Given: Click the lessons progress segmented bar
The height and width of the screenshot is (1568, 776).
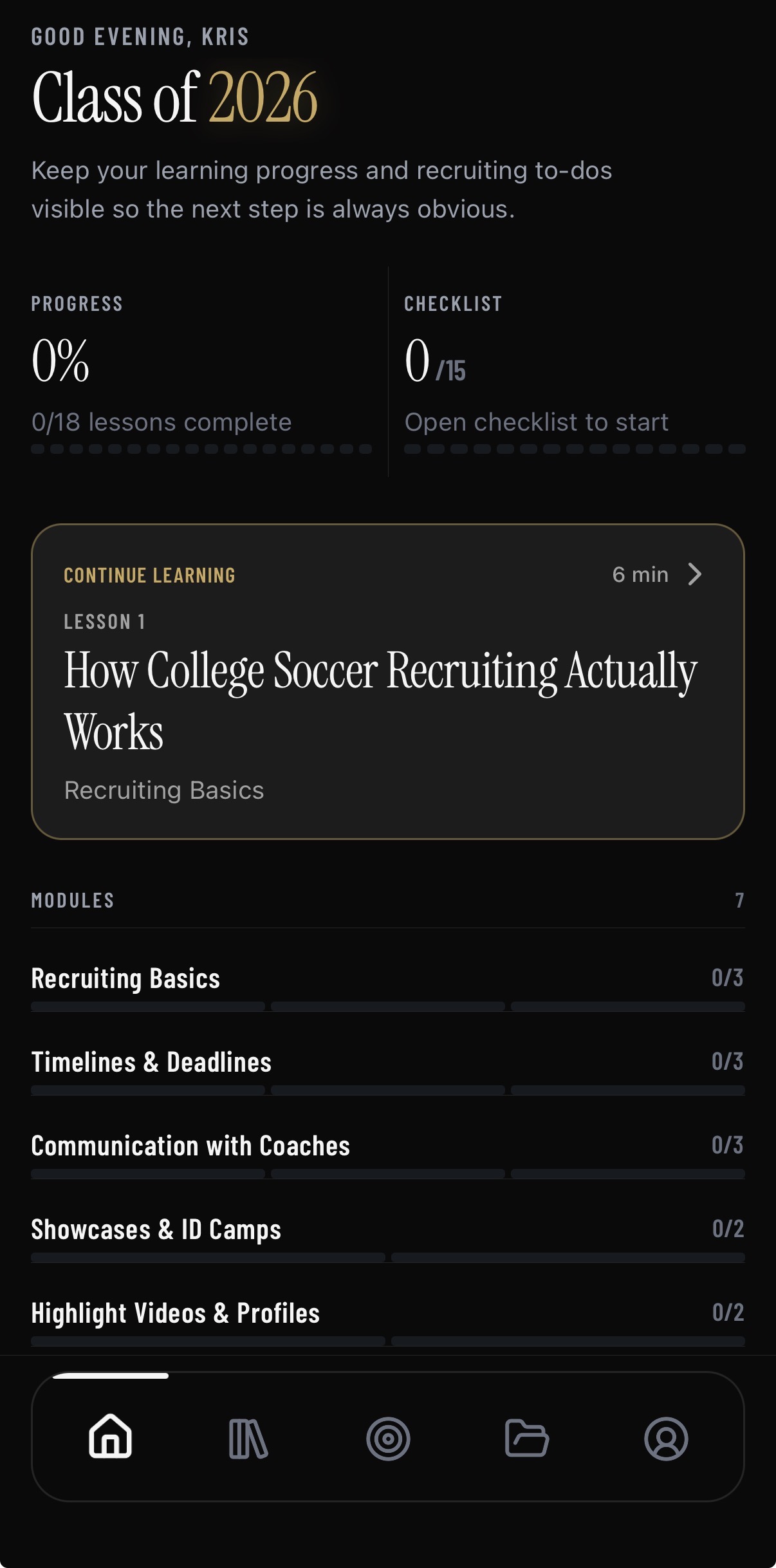Looking at the screenshot, I should coord(201,449).
